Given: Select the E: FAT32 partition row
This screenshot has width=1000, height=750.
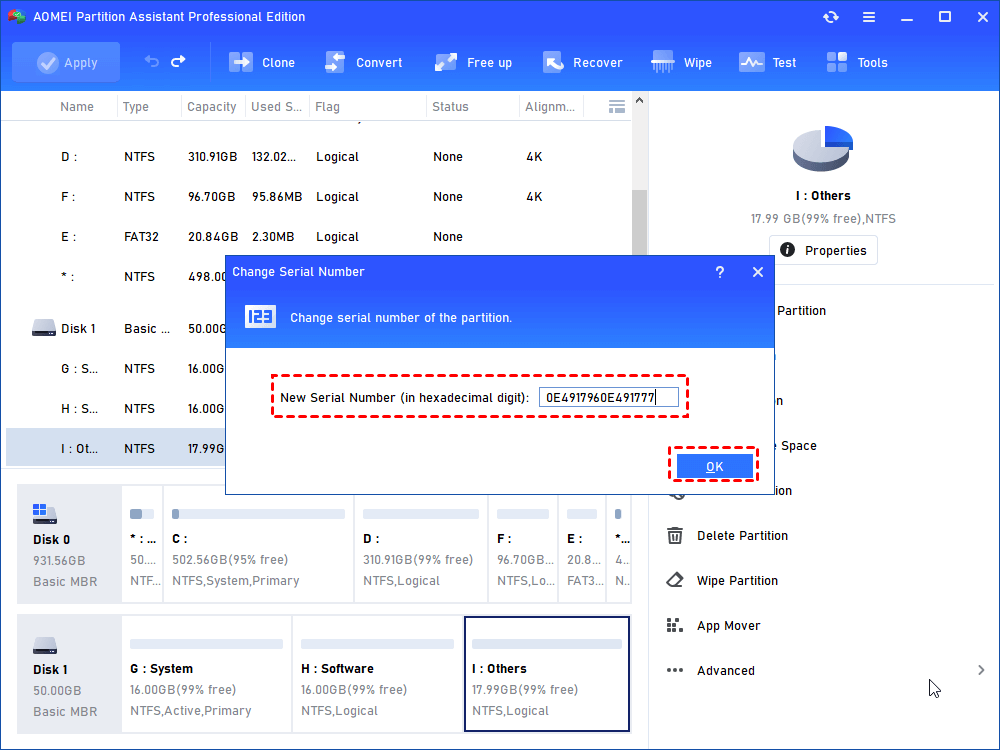Looking at the screenshot, I should 318,237.
